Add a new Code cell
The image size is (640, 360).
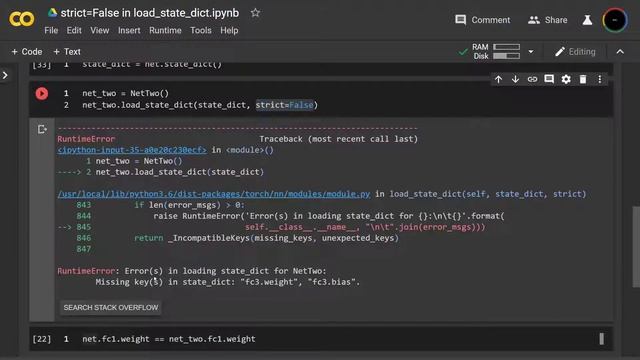(x=27, y=52)
